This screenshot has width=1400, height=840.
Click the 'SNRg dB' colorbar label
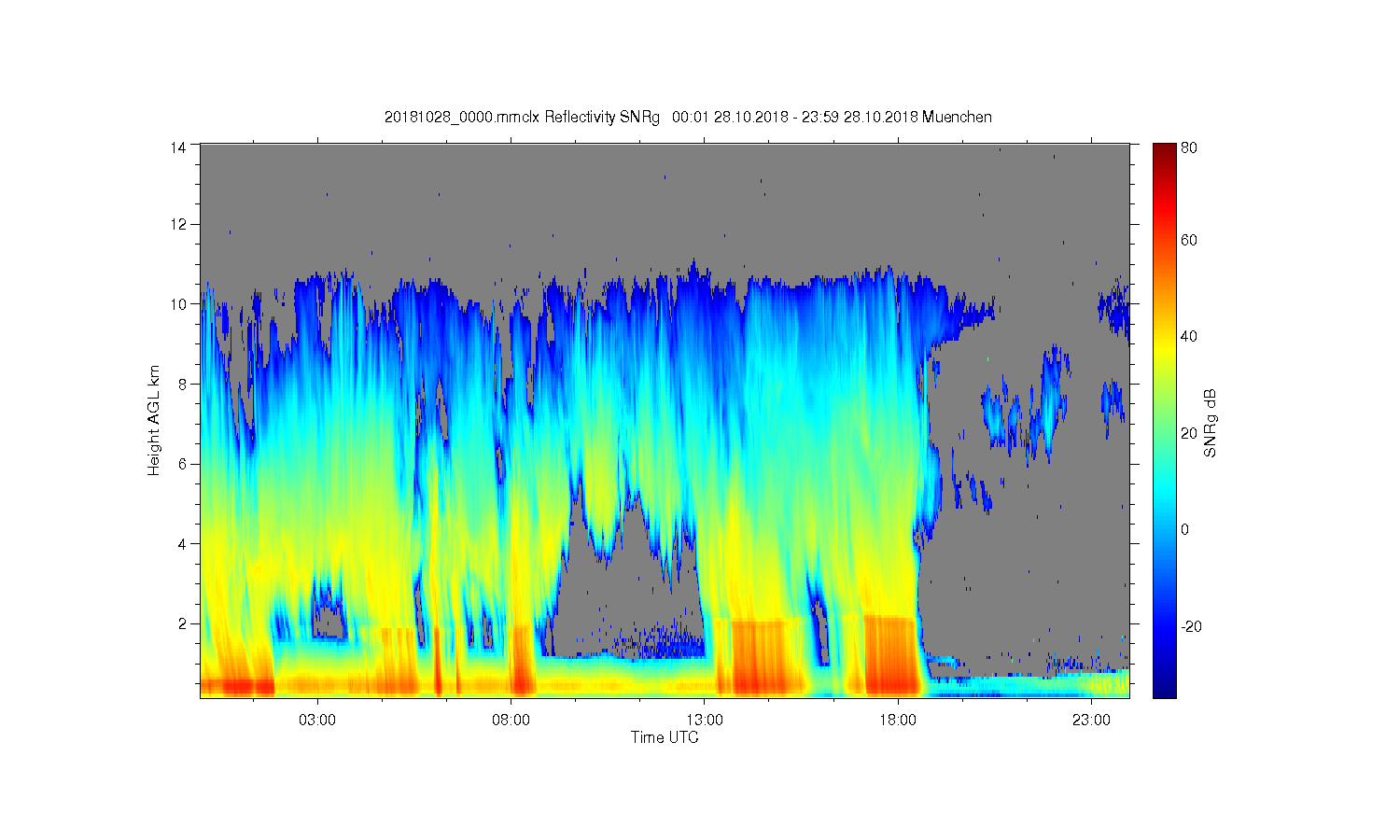(x=1211, y=423)
